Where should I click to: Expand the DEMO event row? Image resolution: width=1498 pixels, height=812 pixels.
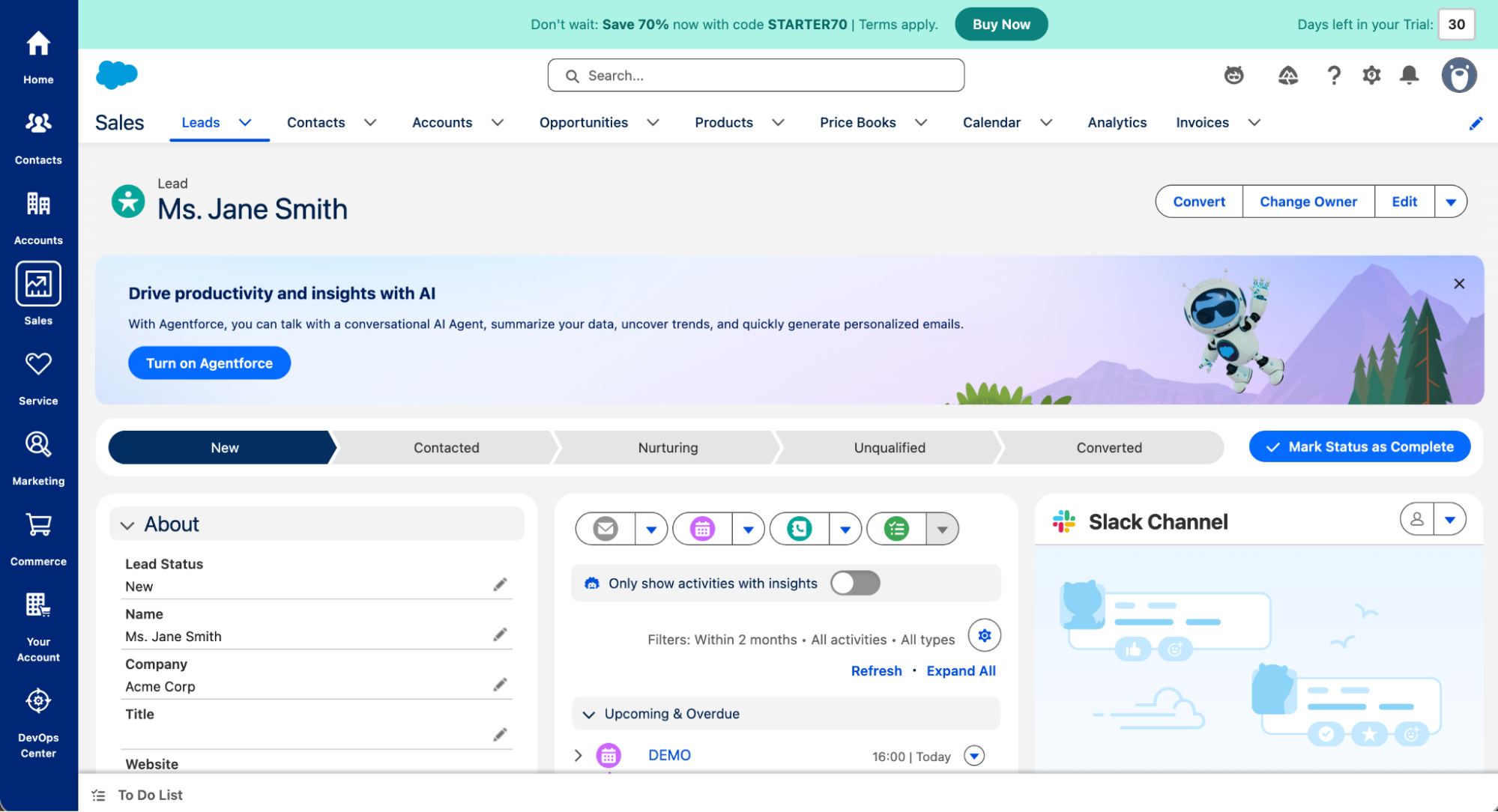pos(578,755)
